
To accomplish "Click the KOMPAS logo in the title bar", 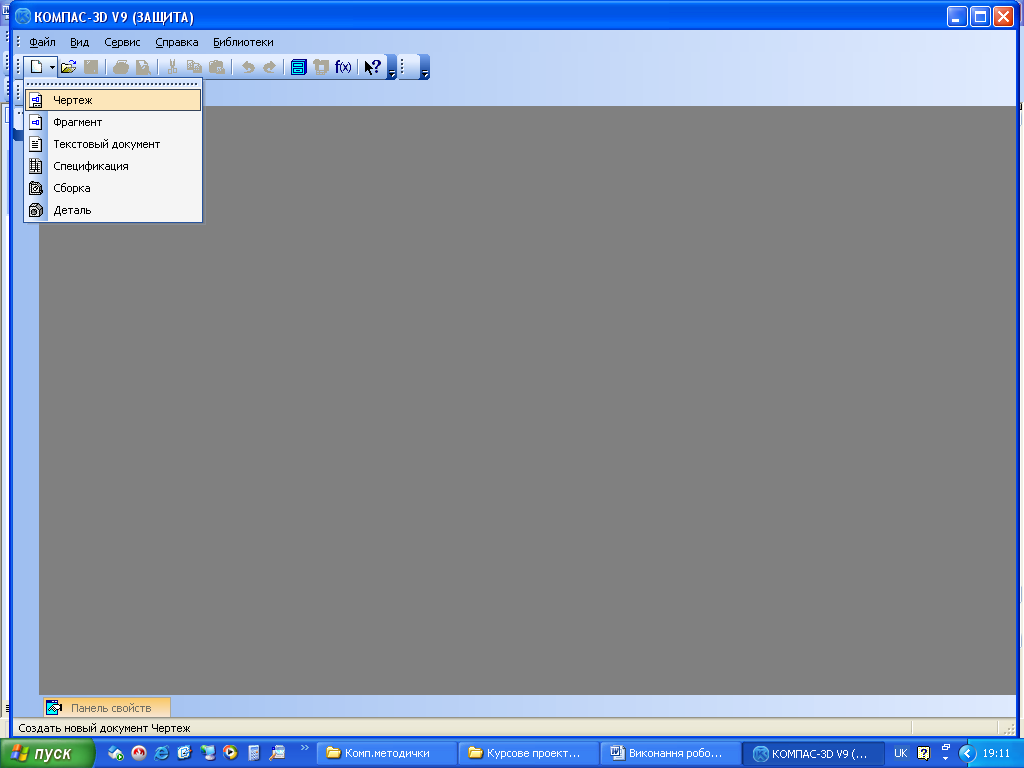I will click(22, 16).
